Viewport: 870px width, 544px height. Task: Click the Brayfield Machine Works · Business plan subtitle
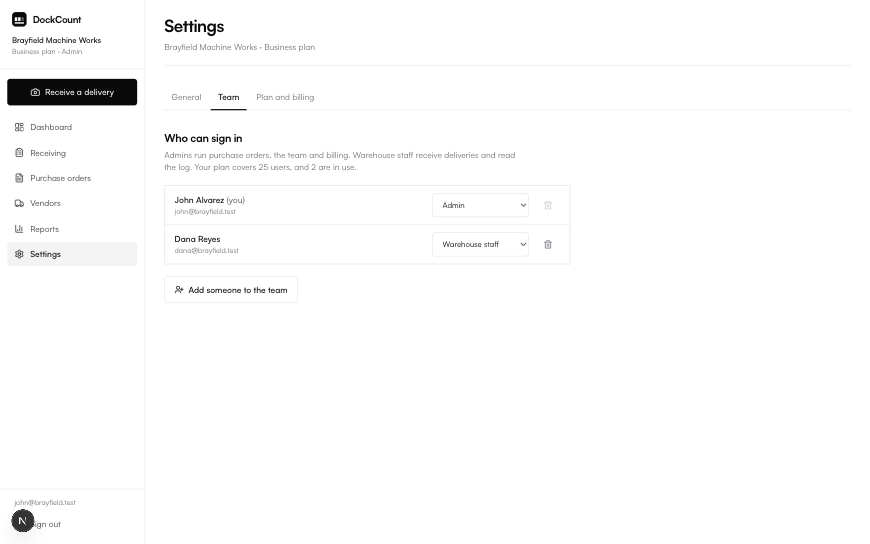(x=240, y=47)
